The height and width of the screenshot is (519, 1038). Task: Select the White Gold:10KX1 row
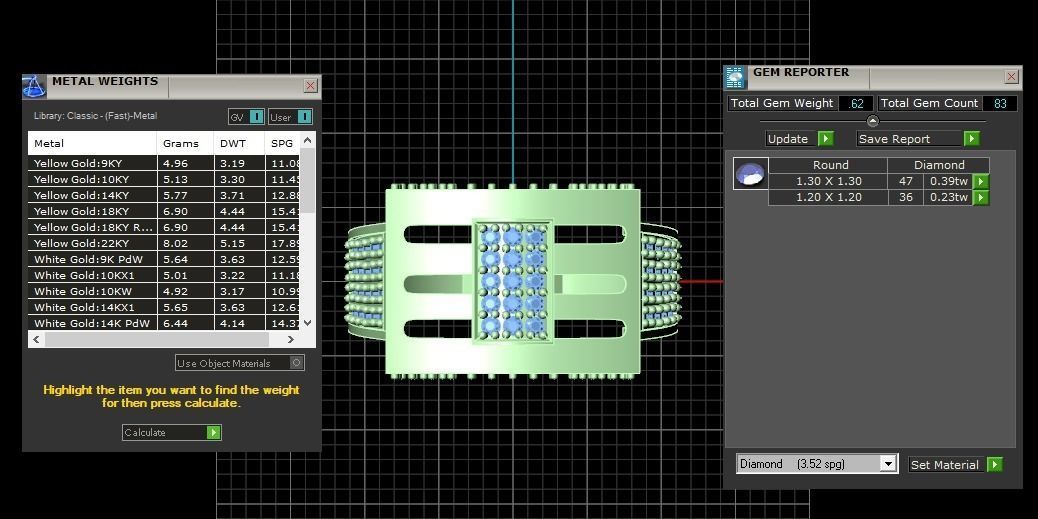pyautogui.click(x=164, y=275)
